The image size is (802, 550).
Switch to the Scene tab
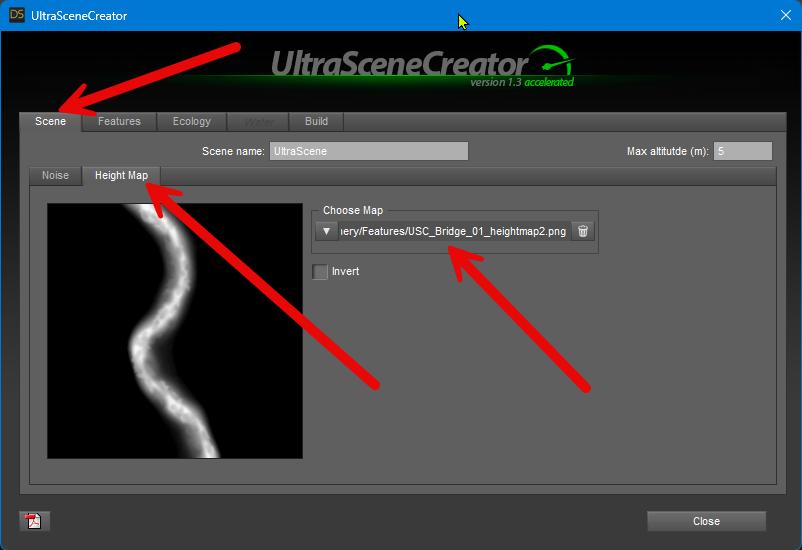(x=50, y=121)
